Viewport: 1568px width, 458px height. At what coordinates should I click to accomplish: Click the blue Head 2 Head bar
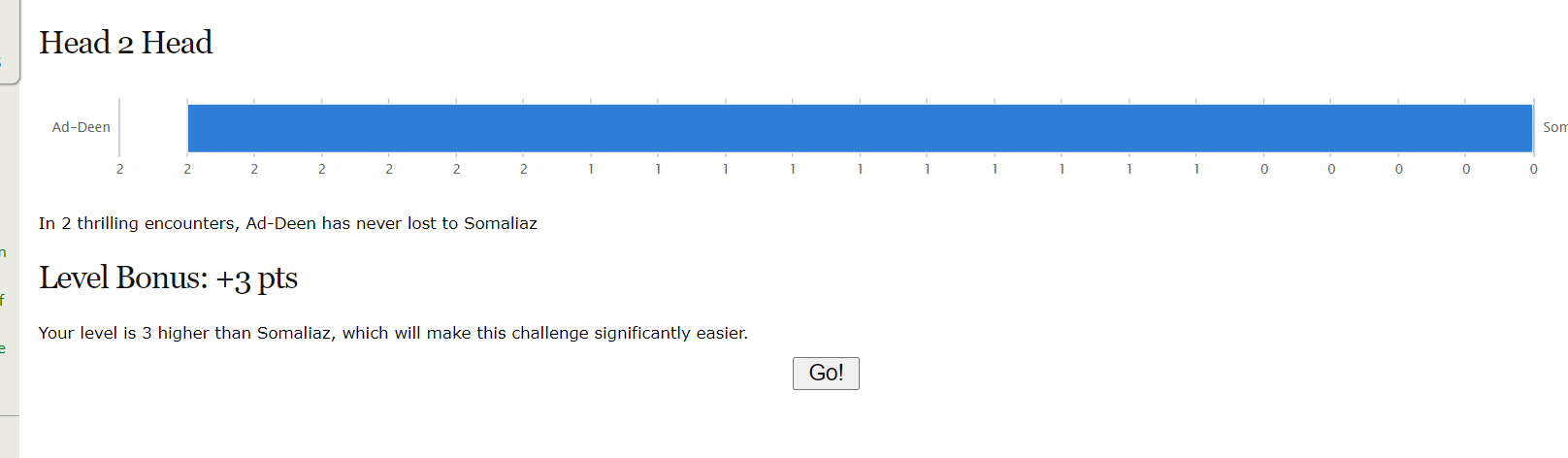860,128
